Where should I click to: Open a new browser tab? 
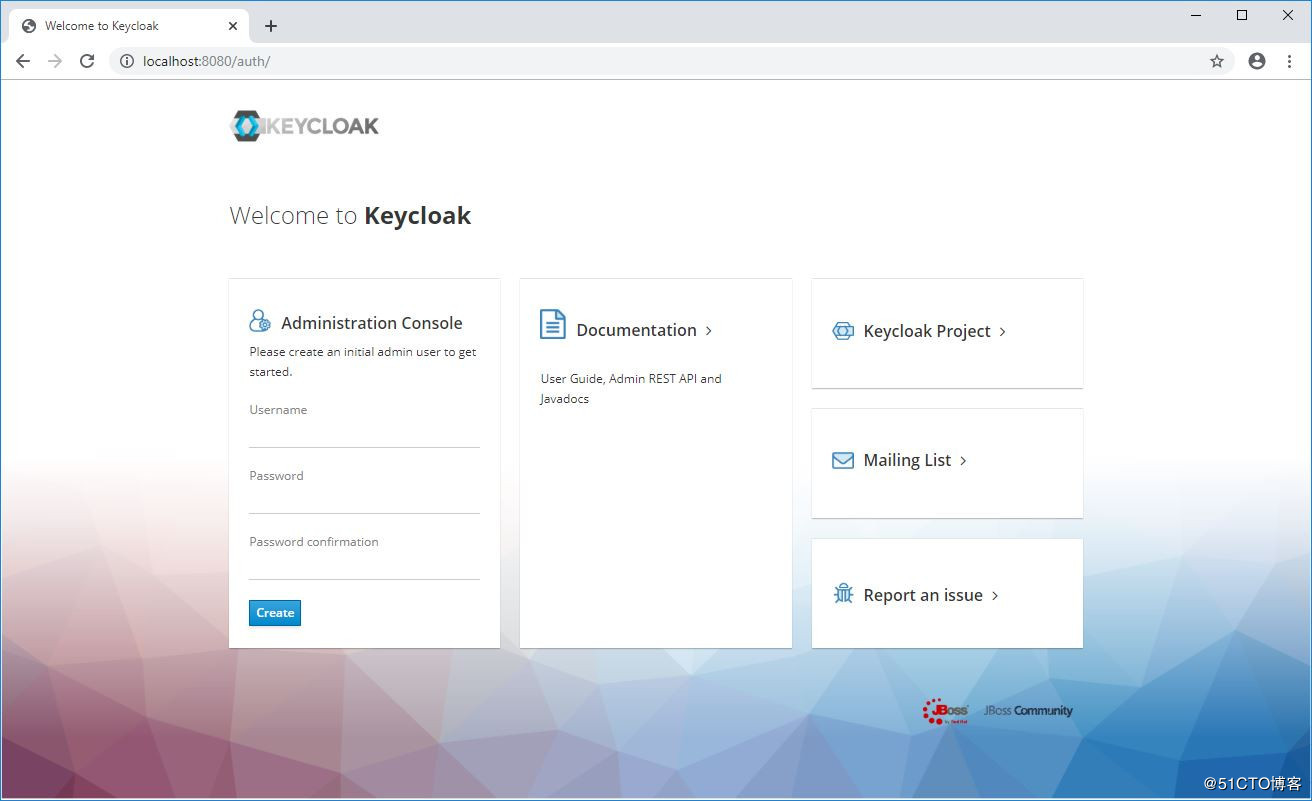point(270,26)
